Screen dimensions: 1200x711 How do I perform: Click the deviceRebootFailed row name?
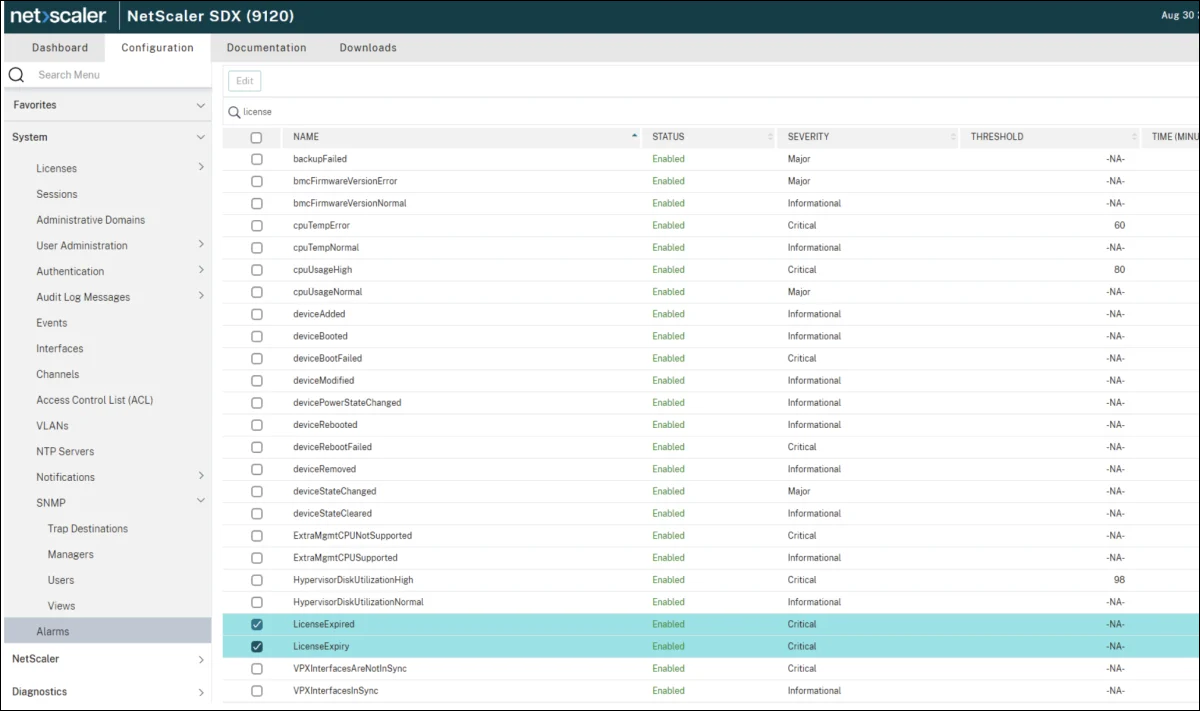pos(332,447)
